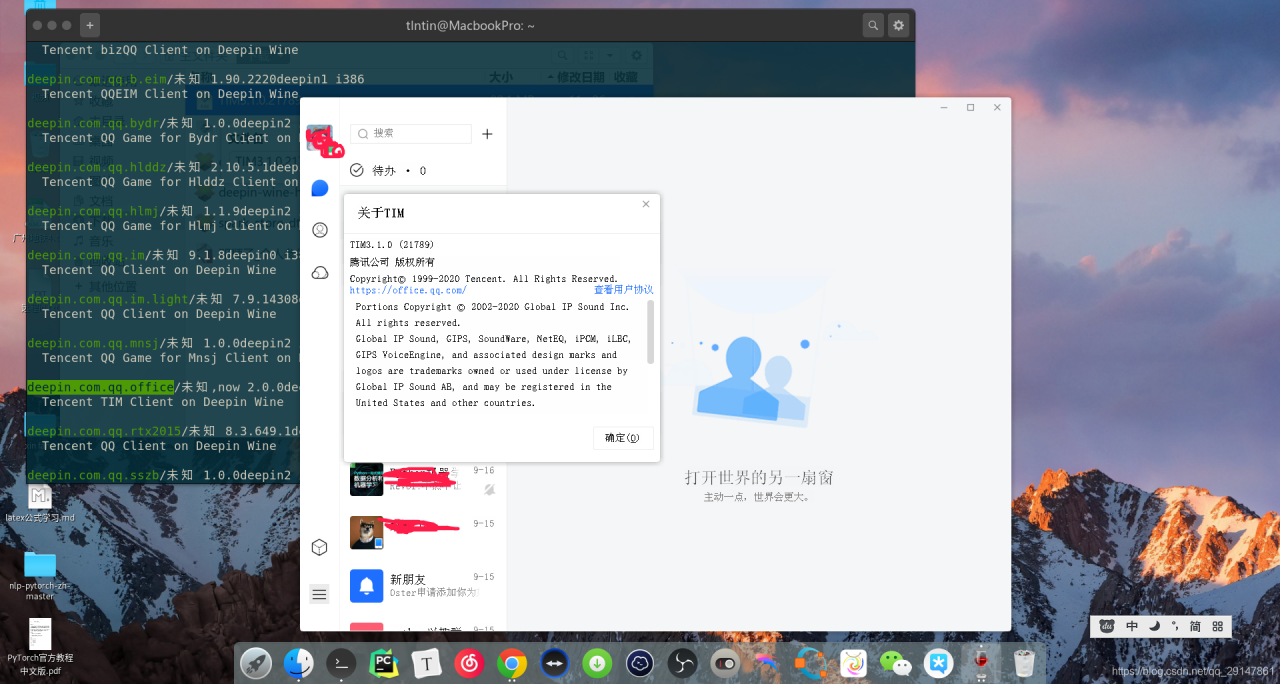Screen dimensions: 1280x684
Task: Open the conversation with the dog avatar
Action: click(423, 532)
